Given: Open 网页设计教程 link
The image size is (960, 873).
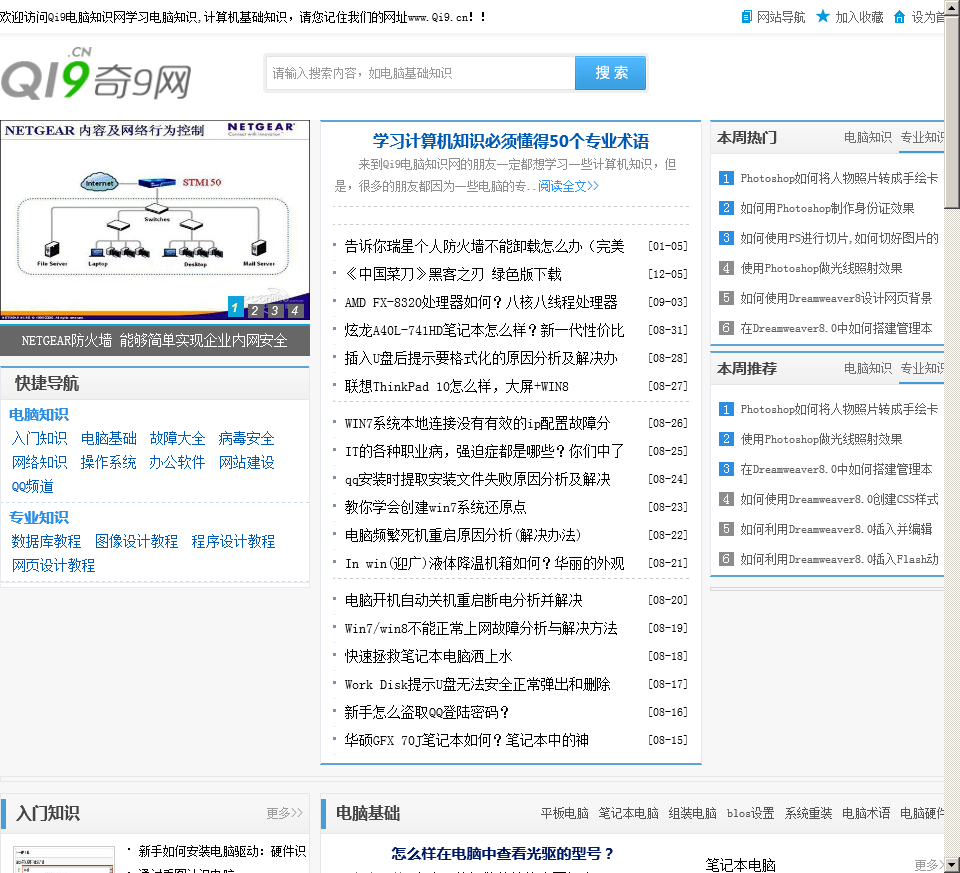Looking at the screenshot, I should pos(53,565).
